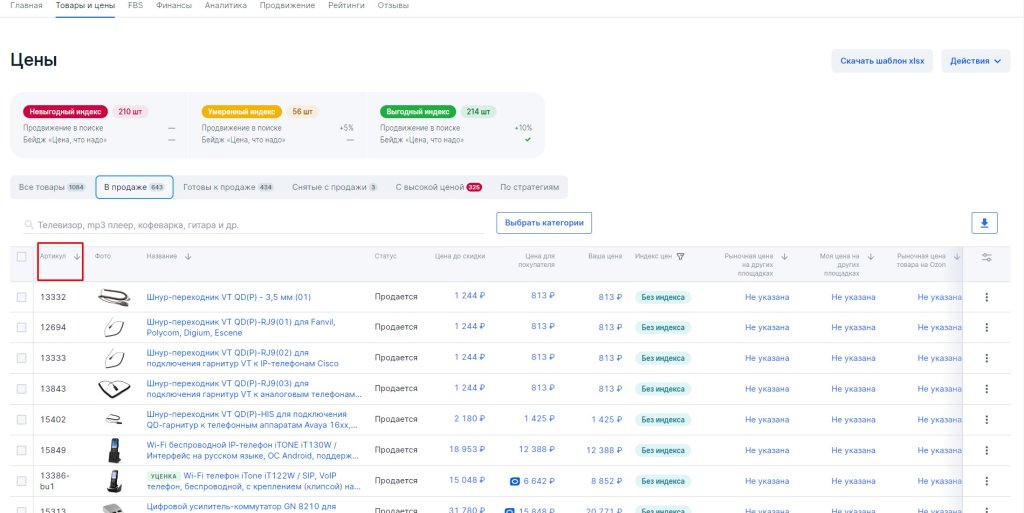Click the product search input field
This screenshot has width=1024, height=513.
point(250,226)
